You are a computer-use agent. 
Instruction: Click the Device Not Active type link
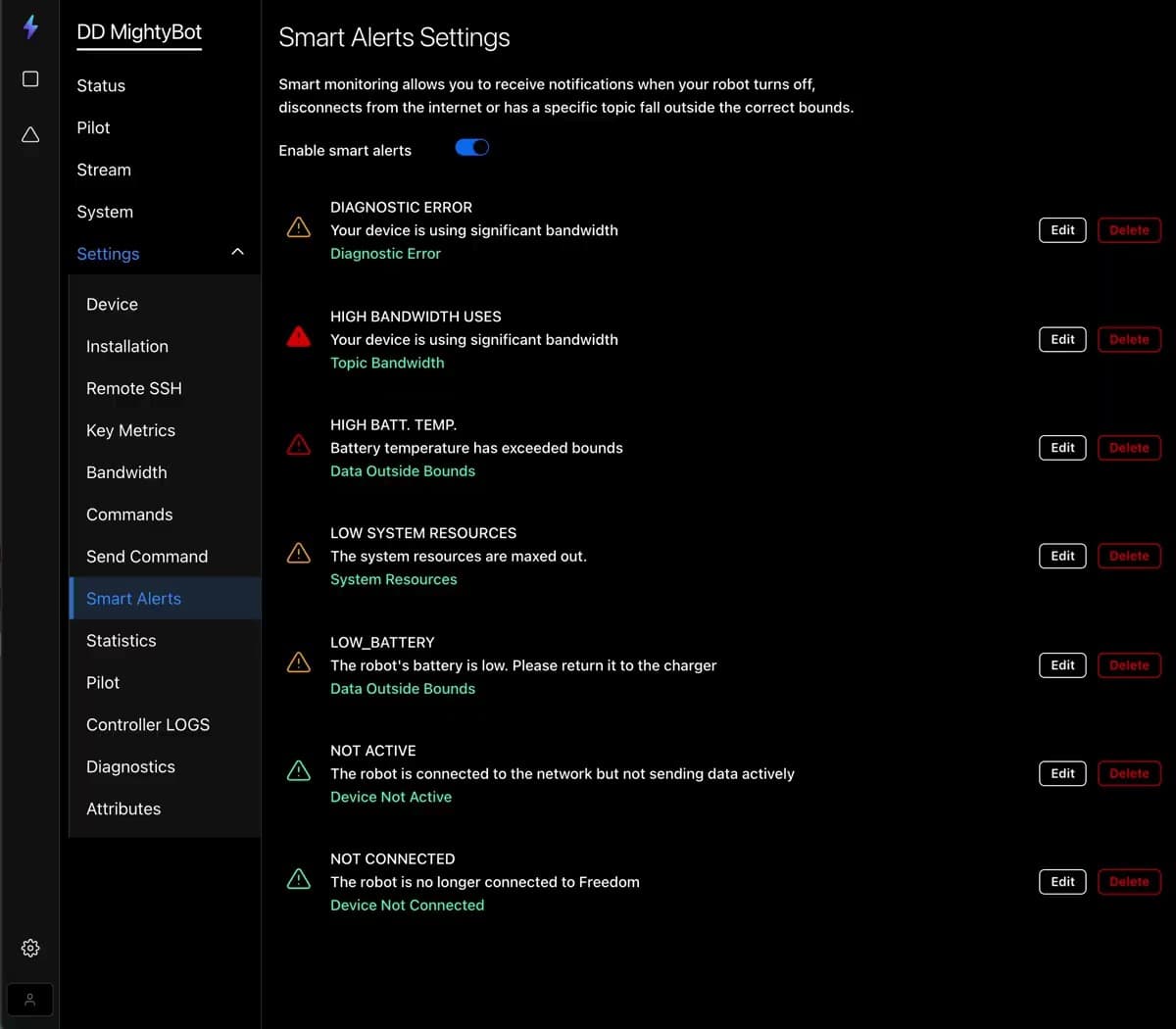tap(391, 797)
